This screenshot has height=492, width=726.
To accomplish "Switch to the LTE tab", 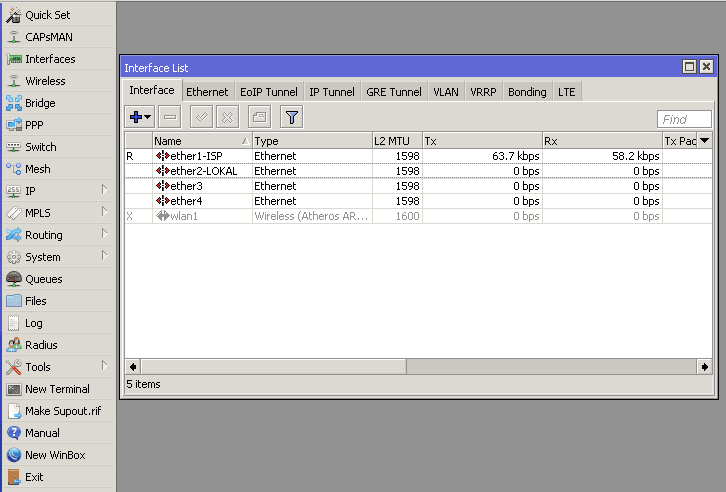I will [x=567, y=92].
